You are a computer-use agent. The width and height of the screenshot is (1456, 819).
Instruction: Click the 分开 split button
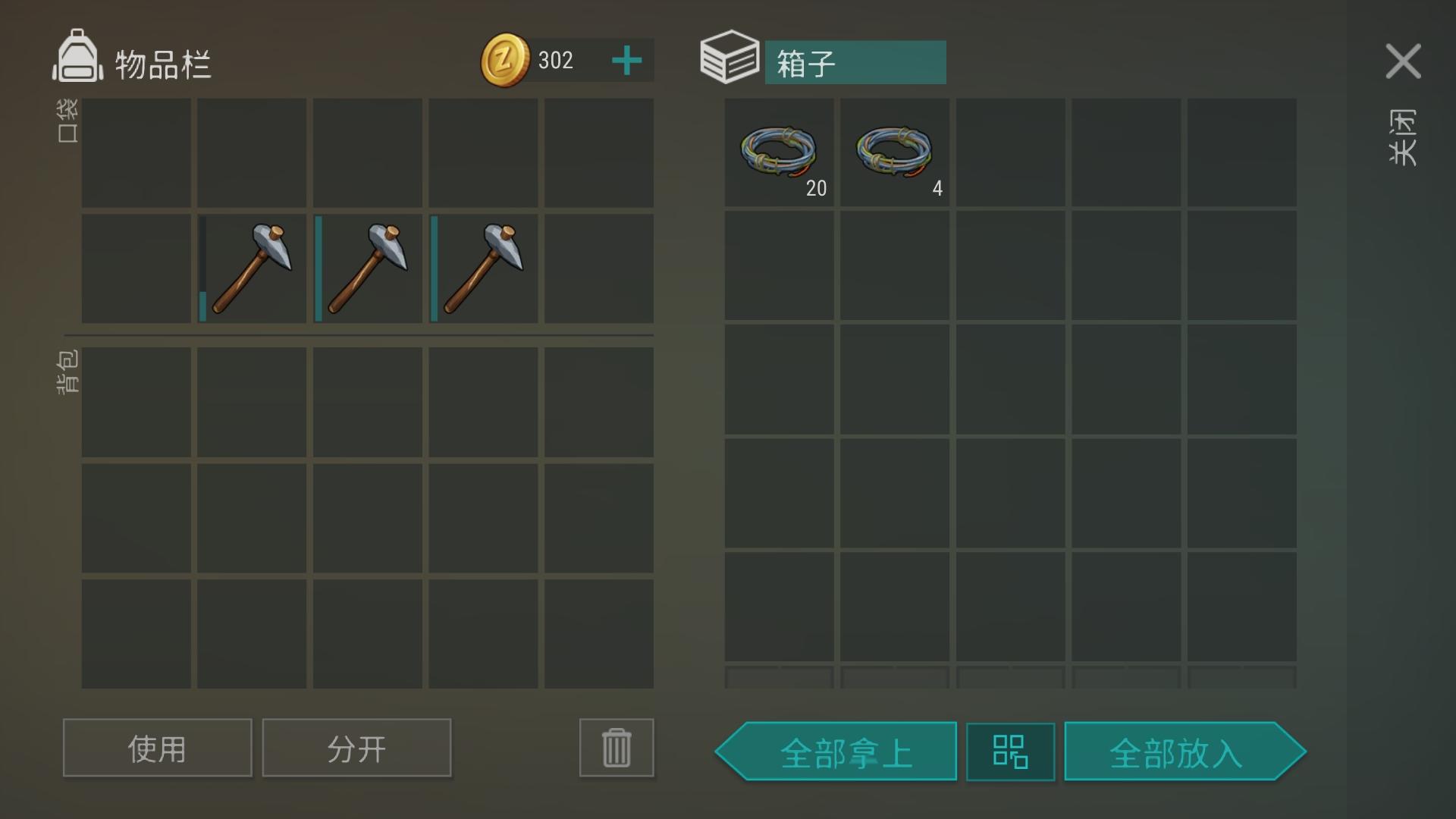click(x=356, y=748)
